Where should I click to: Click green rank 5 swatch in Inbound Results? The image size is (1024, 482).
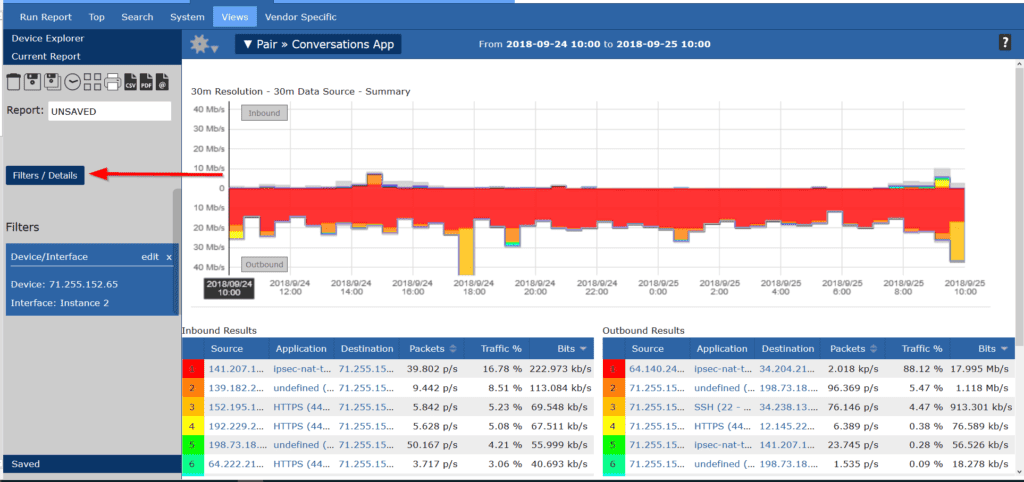click(x=193, y=445)
